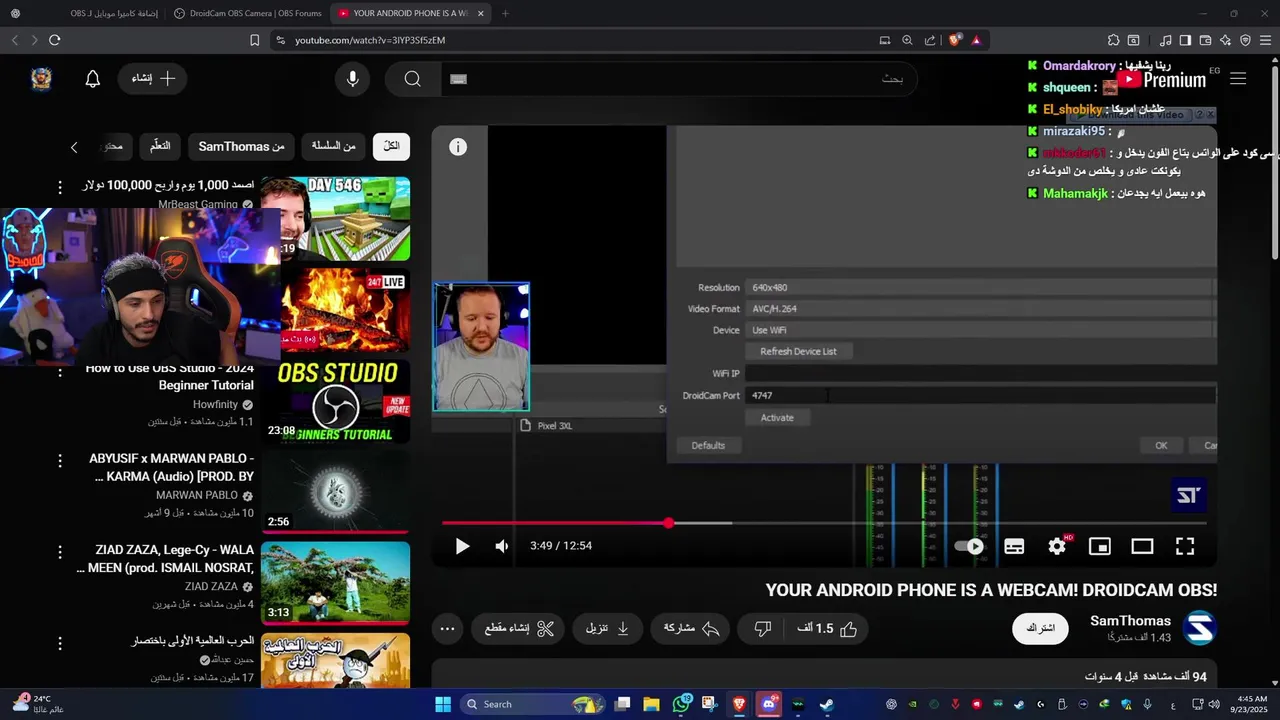The height and width of the screenshot is (720, 1280).
Task: Select the filter chip left of SamThomas
Action: (x=160, y=146)
